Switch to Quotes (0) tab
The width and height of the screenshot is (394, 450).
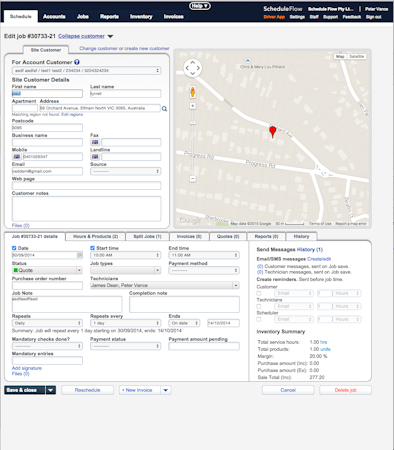point(228,236)
